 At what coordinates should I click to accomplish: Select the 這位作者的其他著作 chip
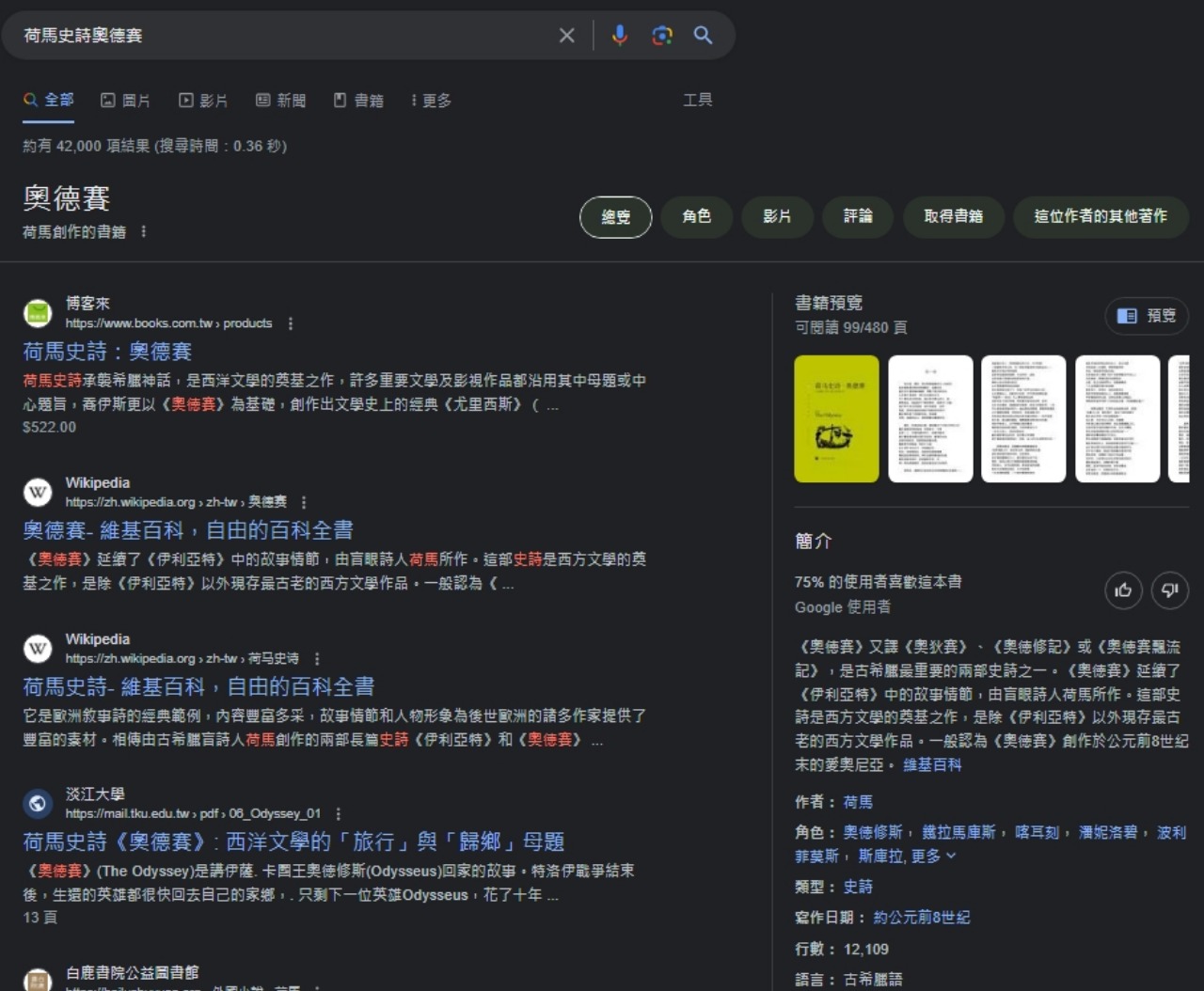[1100, 216]
